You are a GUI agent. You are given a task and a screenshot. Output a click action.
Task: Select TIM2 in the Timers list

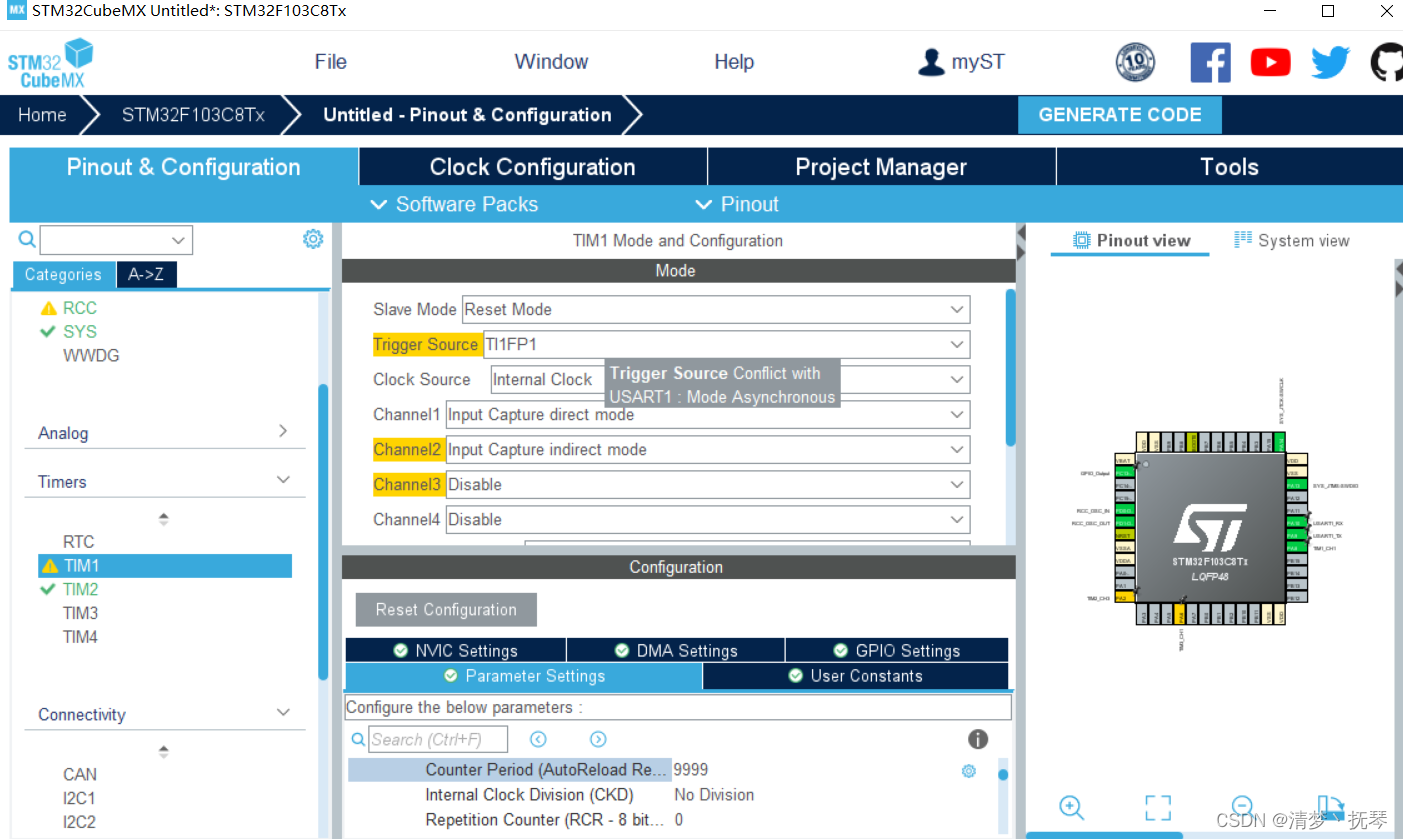[x=80, y=590]
